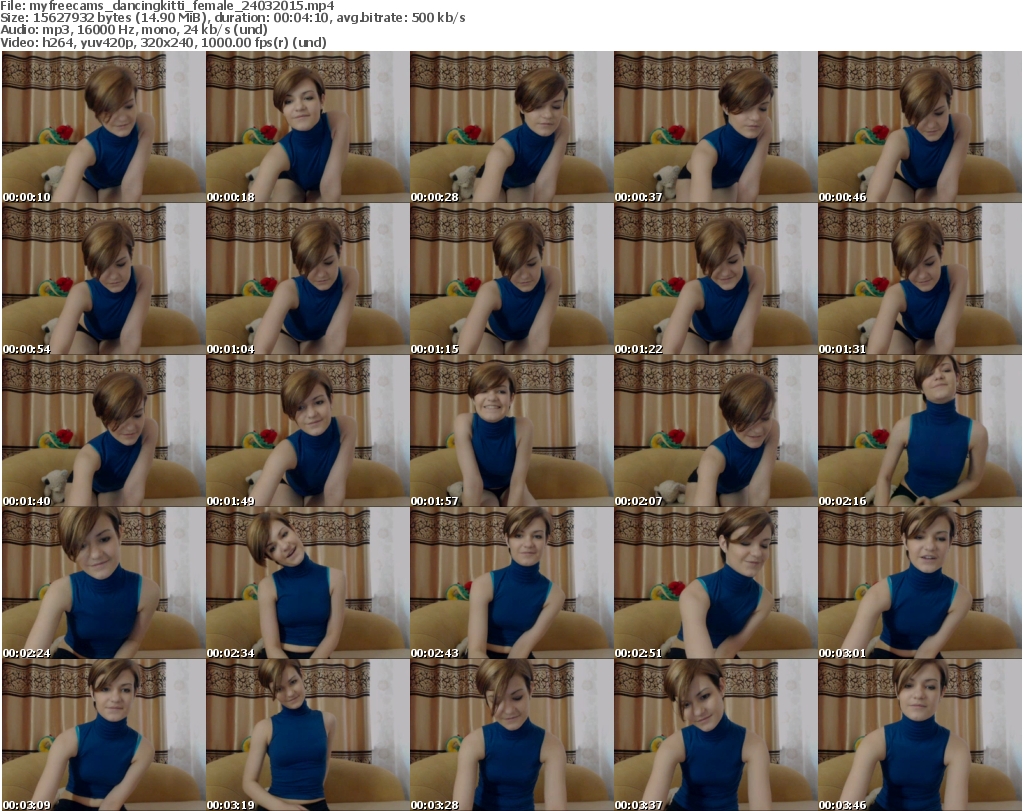Select the thumbnail at timestamp 00:01:15
Screen dimensions: 1024x811
(x=511, y=279)
